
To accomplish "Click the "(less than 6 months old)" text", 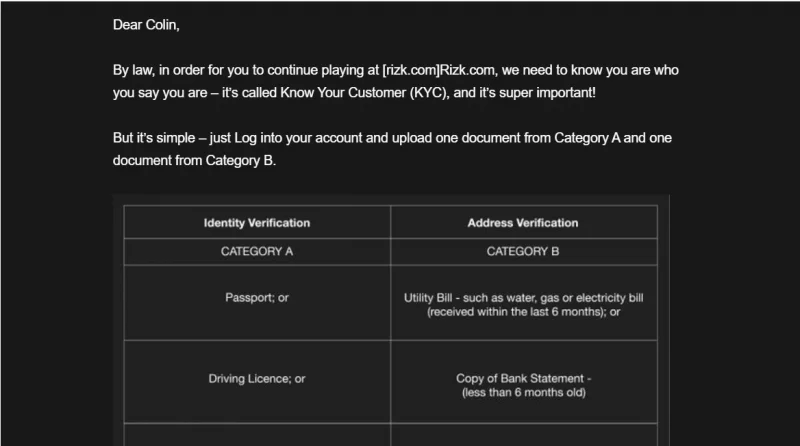I will click(x=523, y=392).
